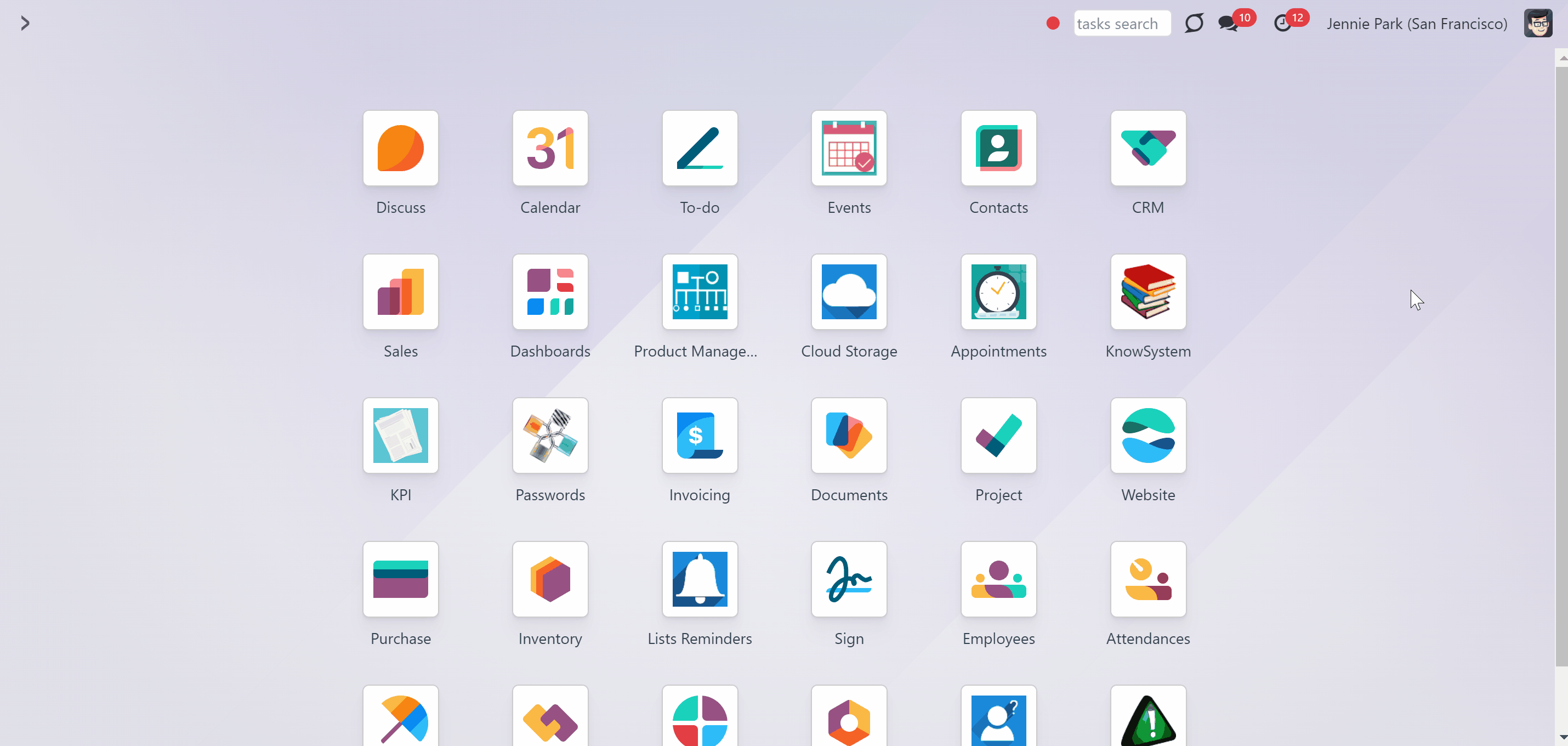Open the Contacts app
Screen dimensions: 1568x746
pyautogui.click(x=999, y=148)
